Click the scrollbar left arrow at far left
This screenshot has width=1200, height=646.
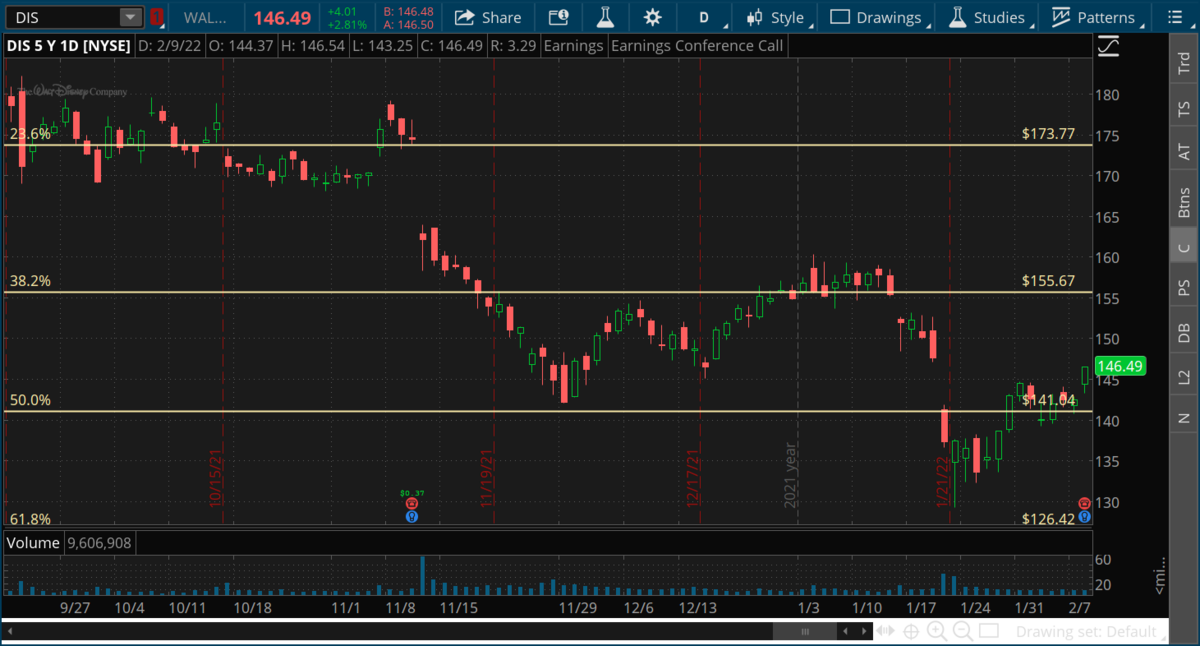point(9,631)
